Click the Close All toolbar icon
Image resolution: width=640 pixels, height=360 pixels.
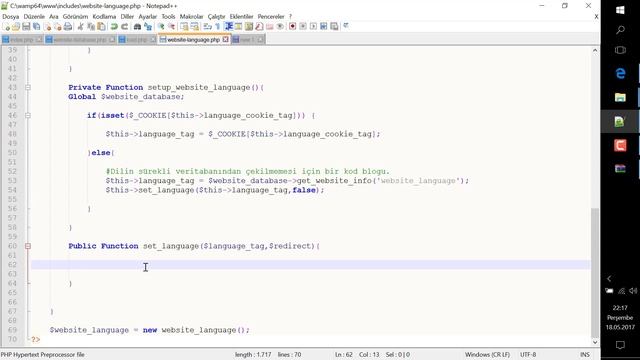(58, 27)
